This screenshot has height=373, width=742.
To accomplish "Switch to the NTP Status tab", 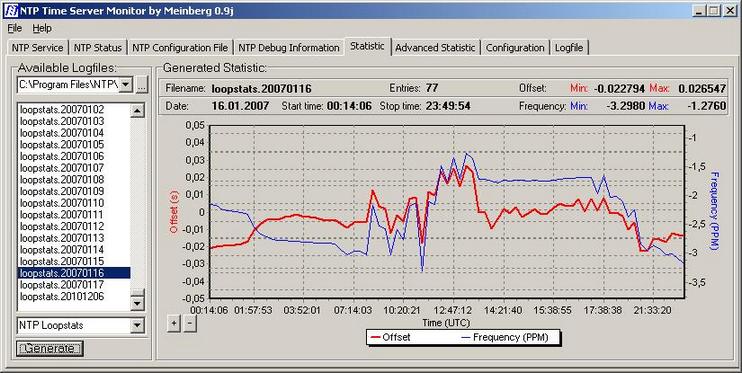I will (x=98, y=48).
